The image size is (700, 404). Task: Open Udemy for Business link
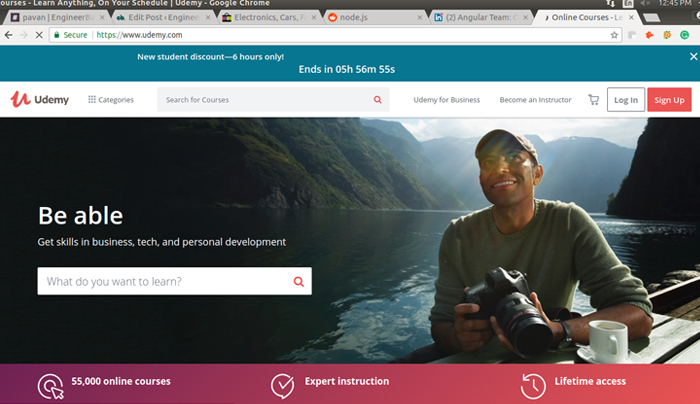(446, 100)
